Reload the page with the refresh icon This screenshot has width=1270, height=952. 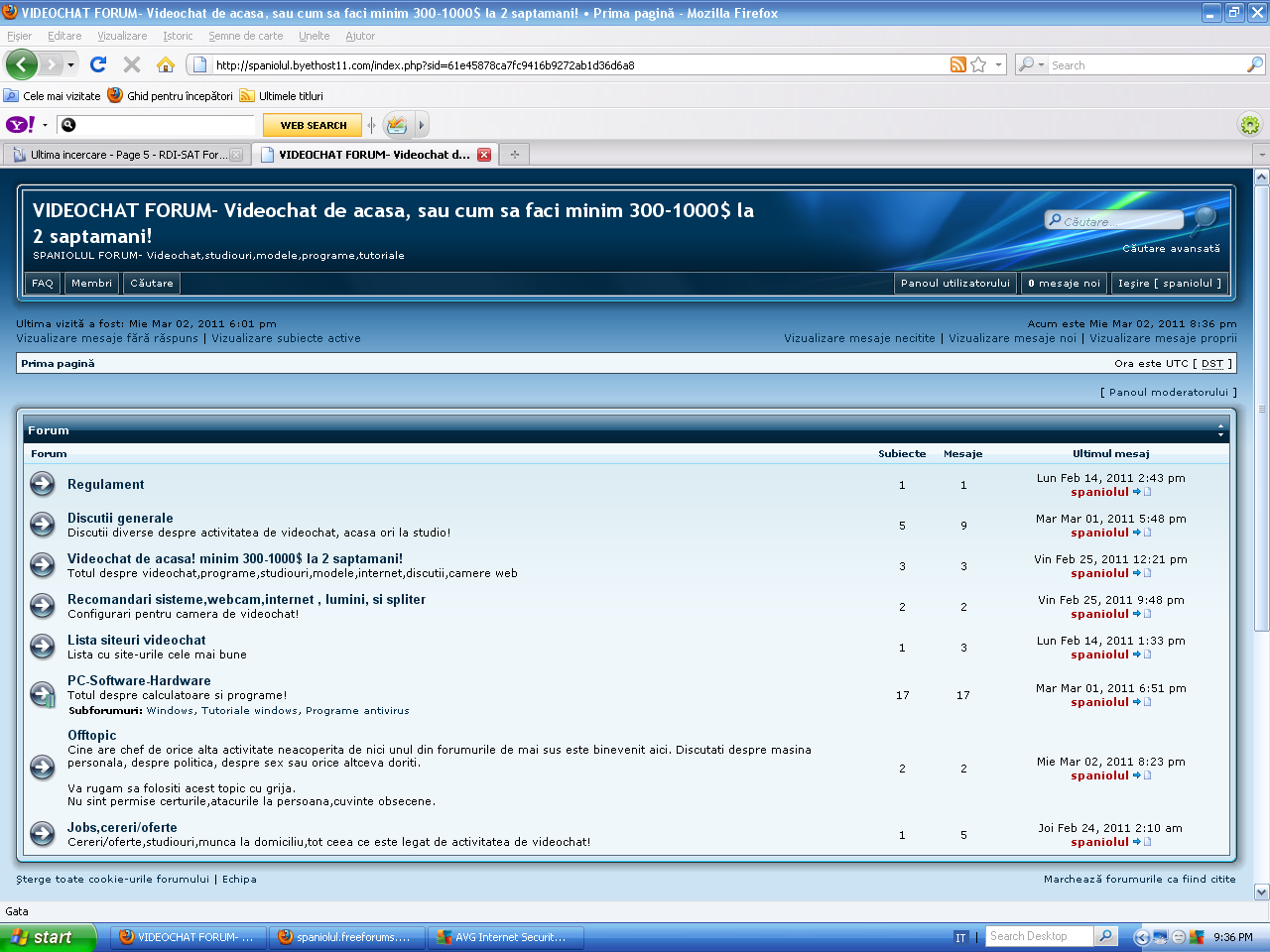point(98,64)
